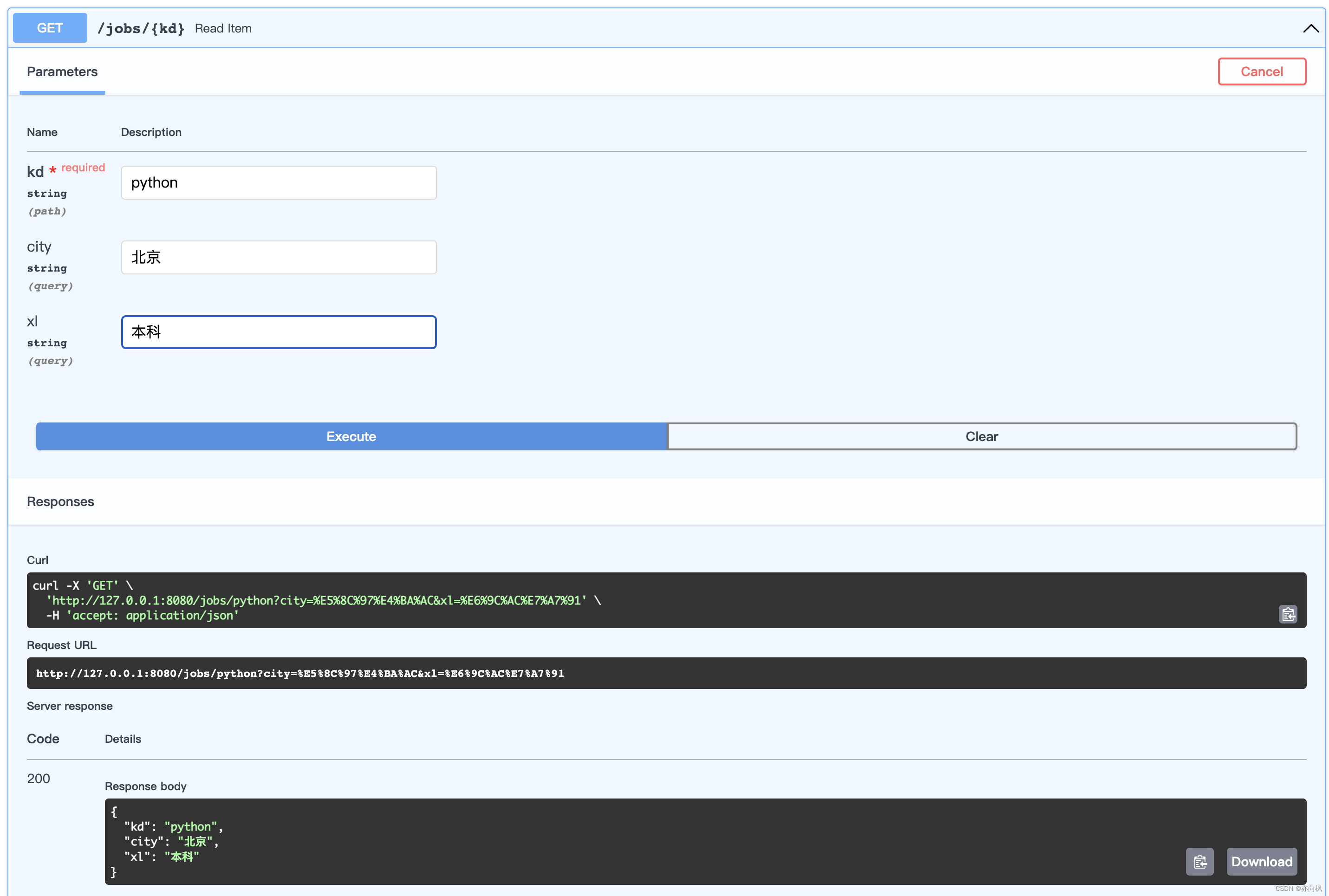
Task: Click the 200 response code indicator
Action: [37, 778]
